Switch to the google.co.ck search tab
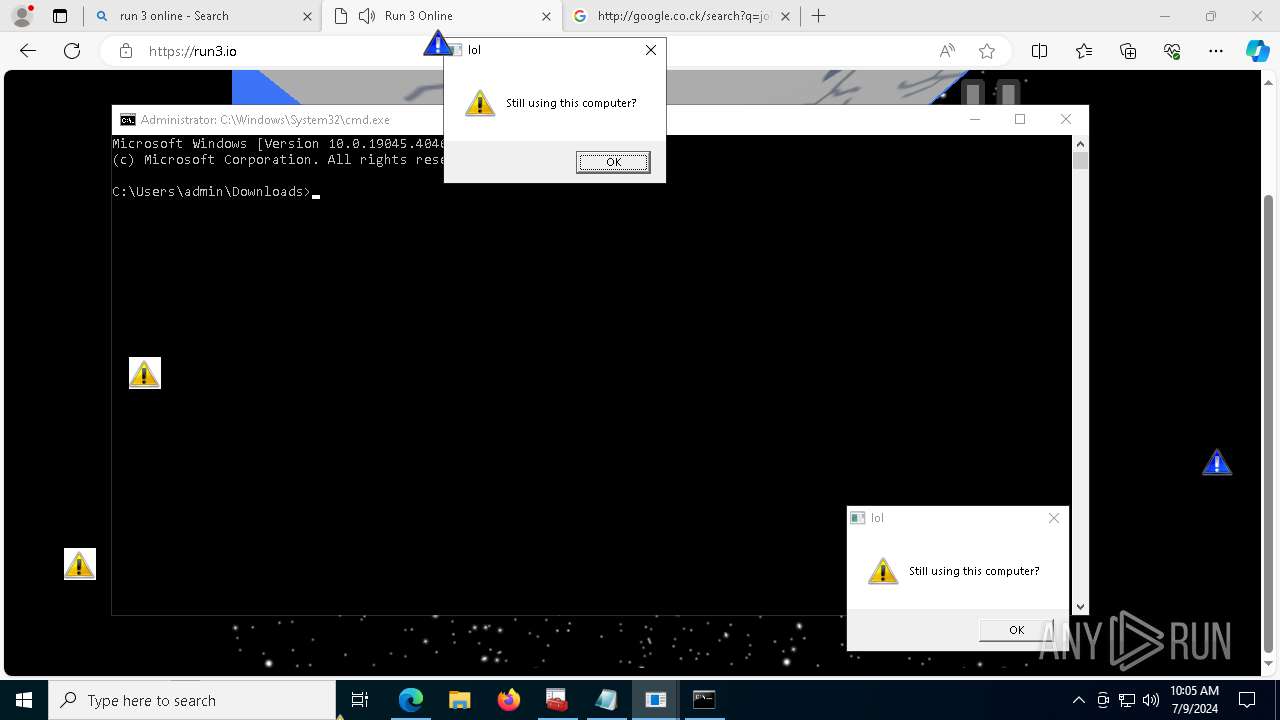This screenshot has height=720, width=1280. point(680,16)
